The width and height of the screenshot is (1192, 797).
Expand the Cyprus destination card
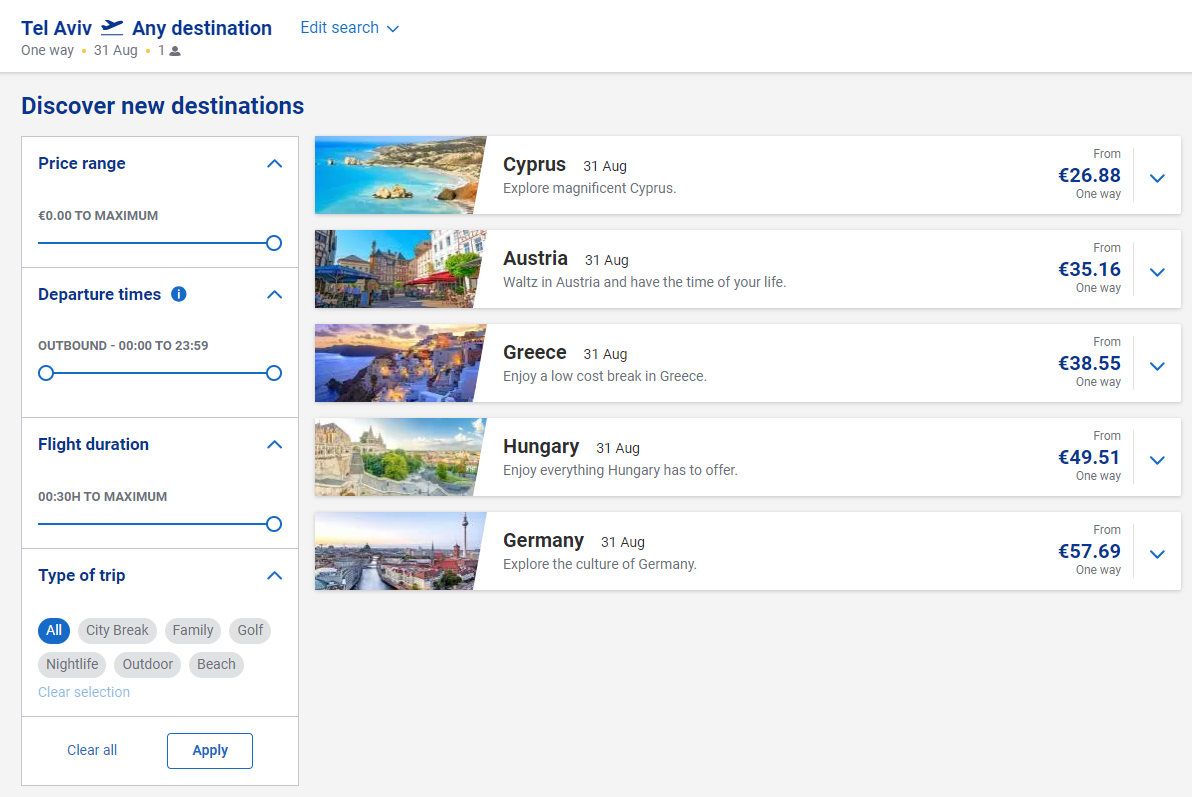click(1157, 178)
